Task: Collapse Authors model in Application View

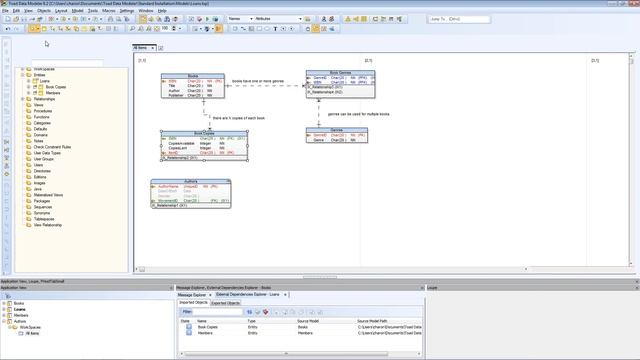Action: 4,321
